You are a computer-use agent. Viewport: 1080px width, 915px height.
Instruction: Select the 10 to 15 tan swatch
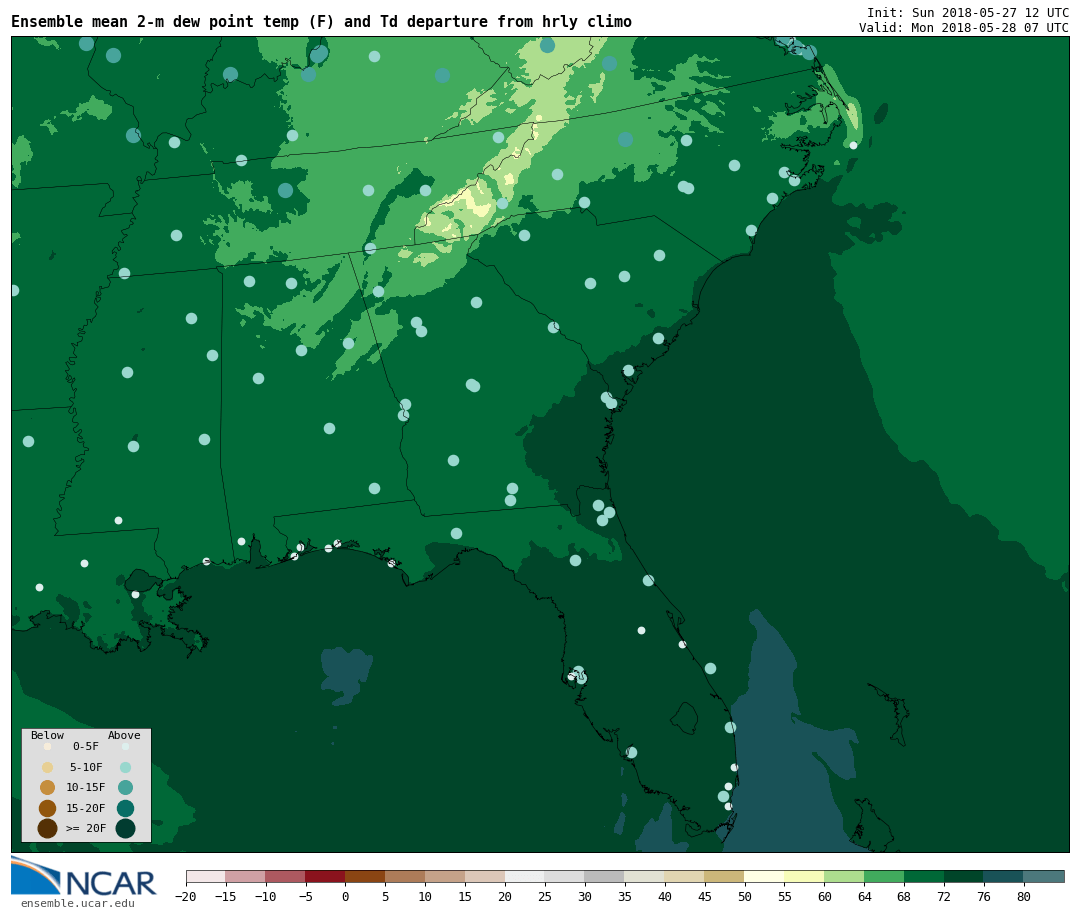(x=446, y=876)
